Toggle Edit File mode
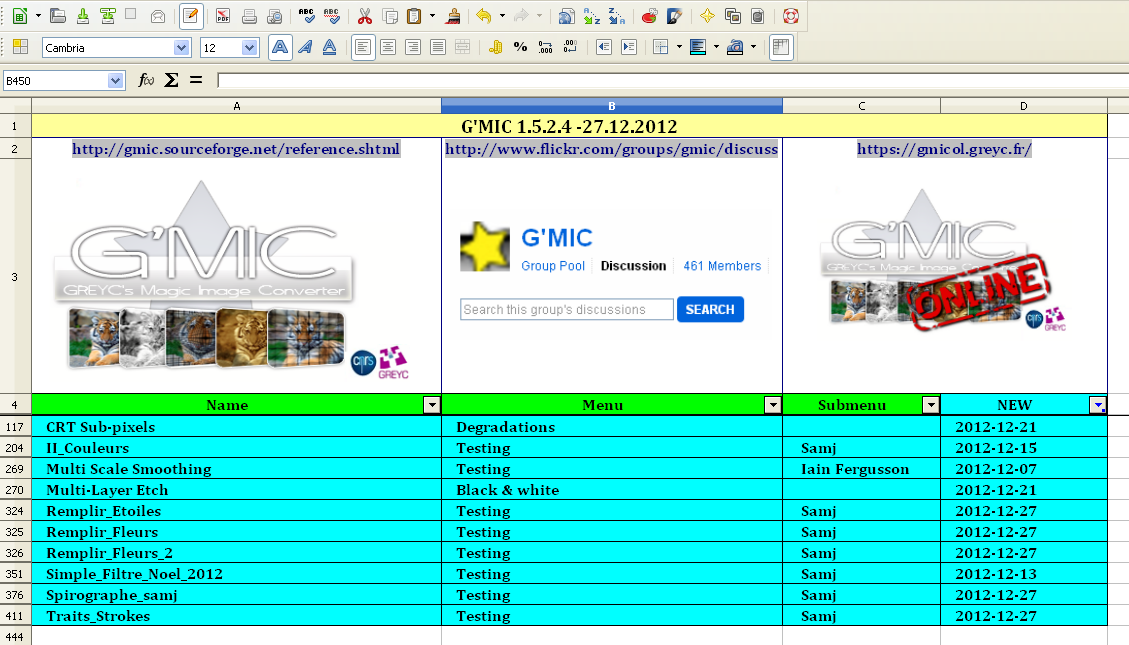 click(191, 16)
